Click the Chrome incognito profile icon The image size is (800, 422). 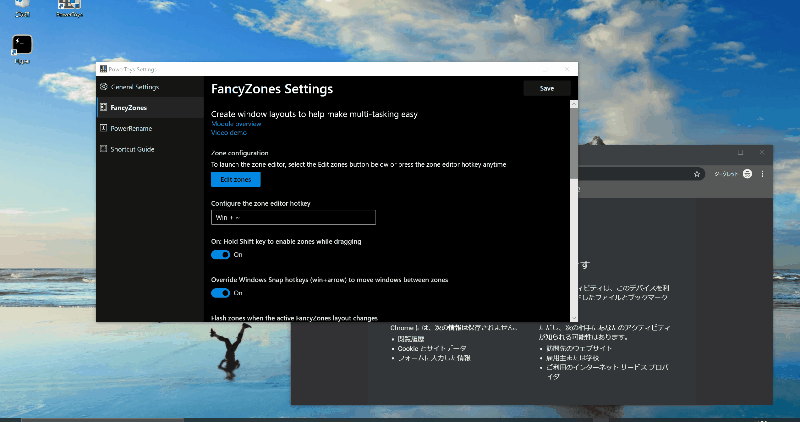pos(747,173)
